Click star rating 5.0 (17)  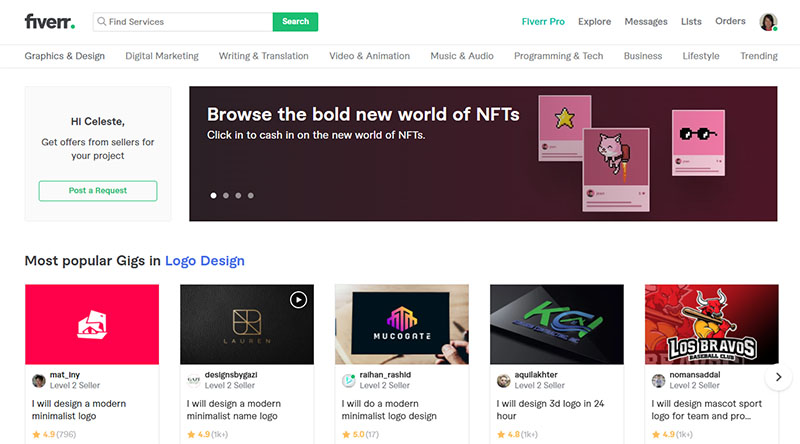(360, 434)
